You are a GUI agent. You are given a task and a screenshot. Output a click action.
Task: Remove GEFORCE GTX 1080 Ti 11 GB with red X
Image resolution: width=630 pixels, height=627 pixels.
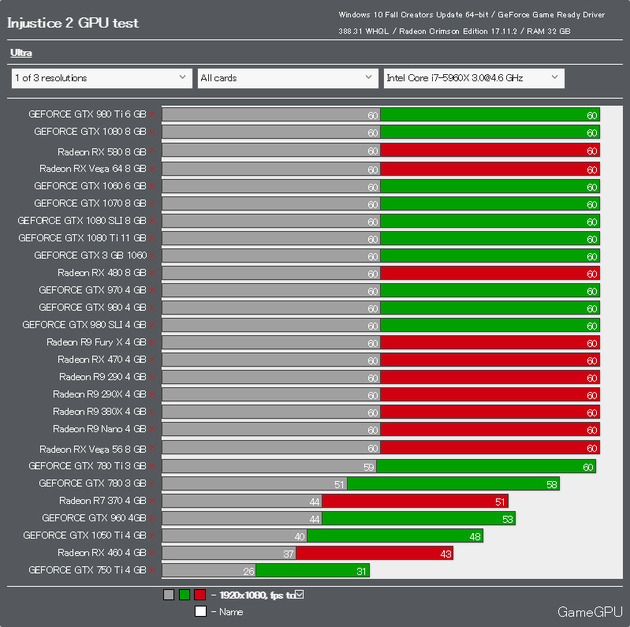click(152, 238)
